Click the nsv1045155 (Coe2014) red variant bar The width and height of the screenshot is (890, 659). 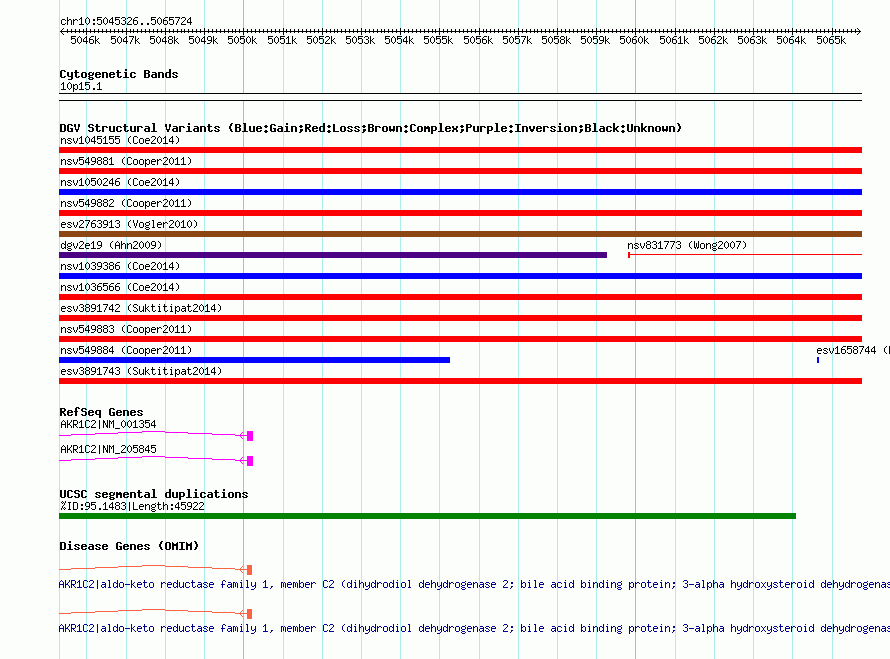[x=460, y=150]
